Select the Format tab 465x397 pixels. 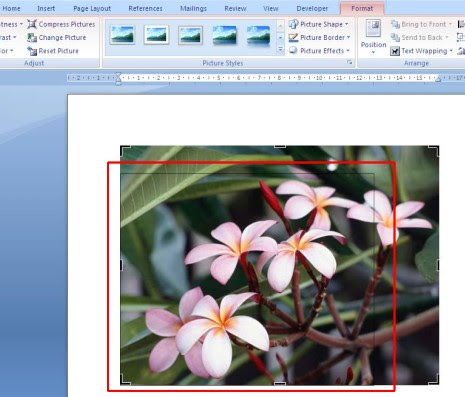point(362,8)
